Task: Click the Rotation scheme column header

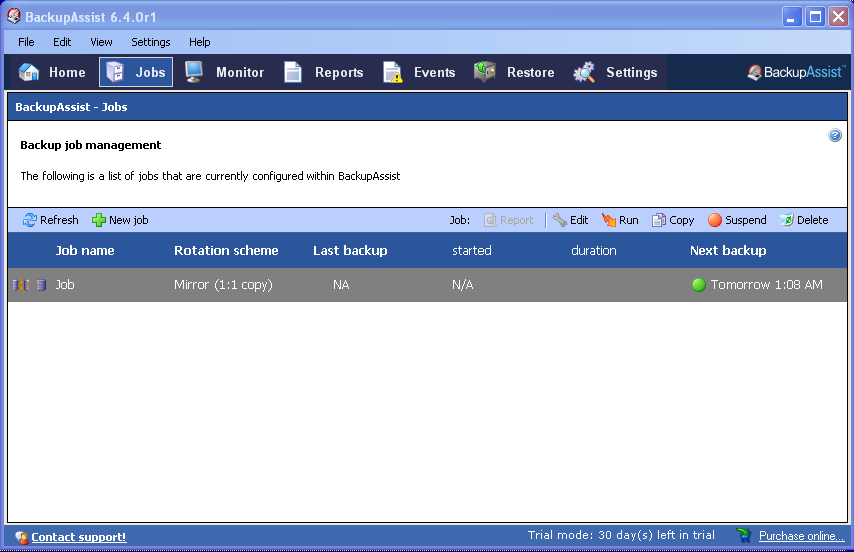Action: point(226,250)
